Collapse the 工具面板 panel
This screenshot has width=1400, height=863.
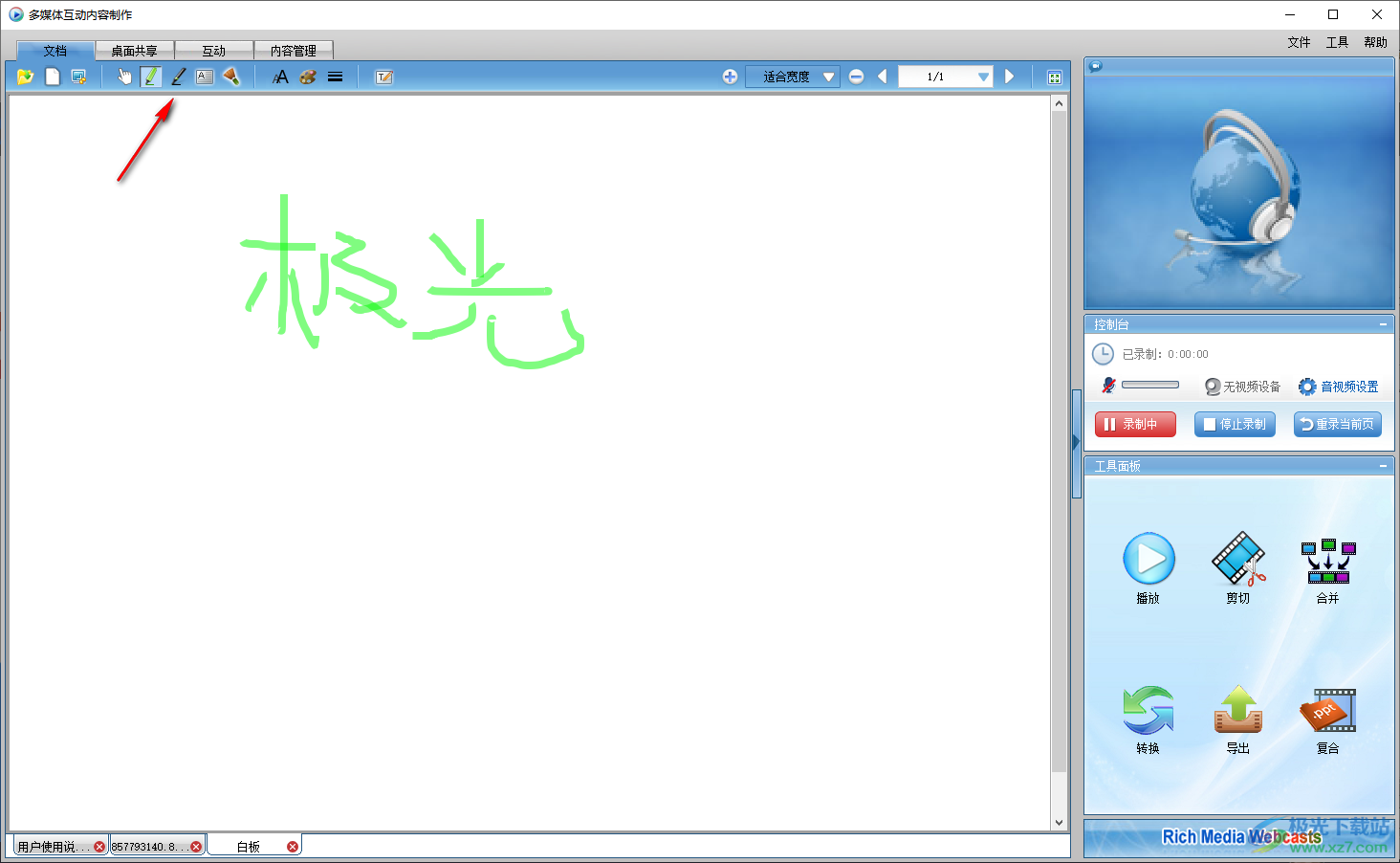(1383, 466)
